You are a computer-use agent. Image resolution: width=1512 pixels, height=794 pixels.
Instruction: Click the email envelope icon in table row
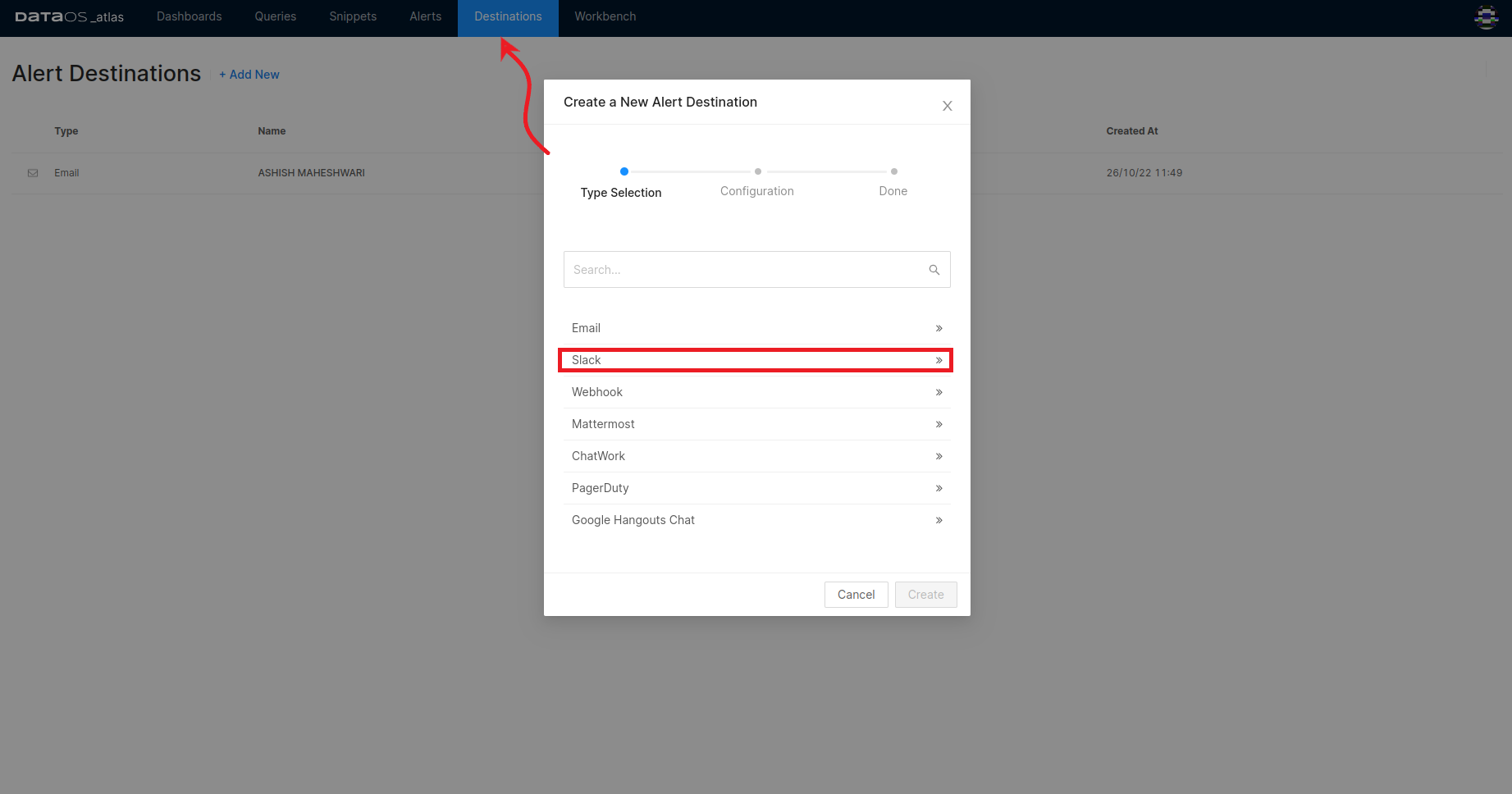point(33,173)
